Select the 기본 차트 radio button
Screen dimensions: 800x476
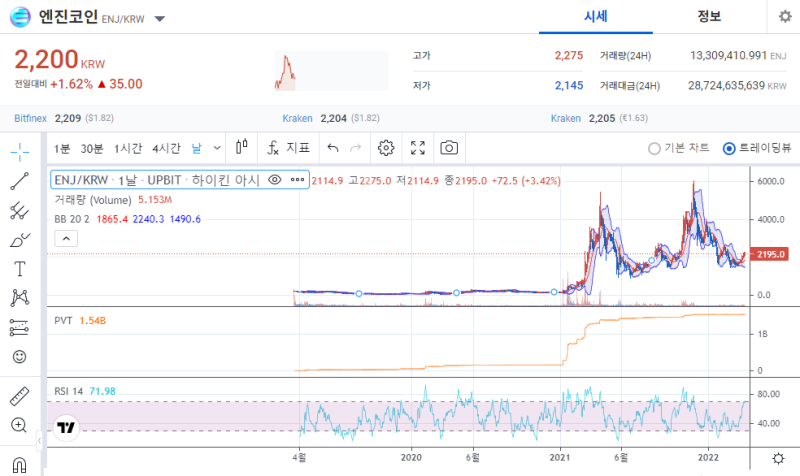click(654, 148)
